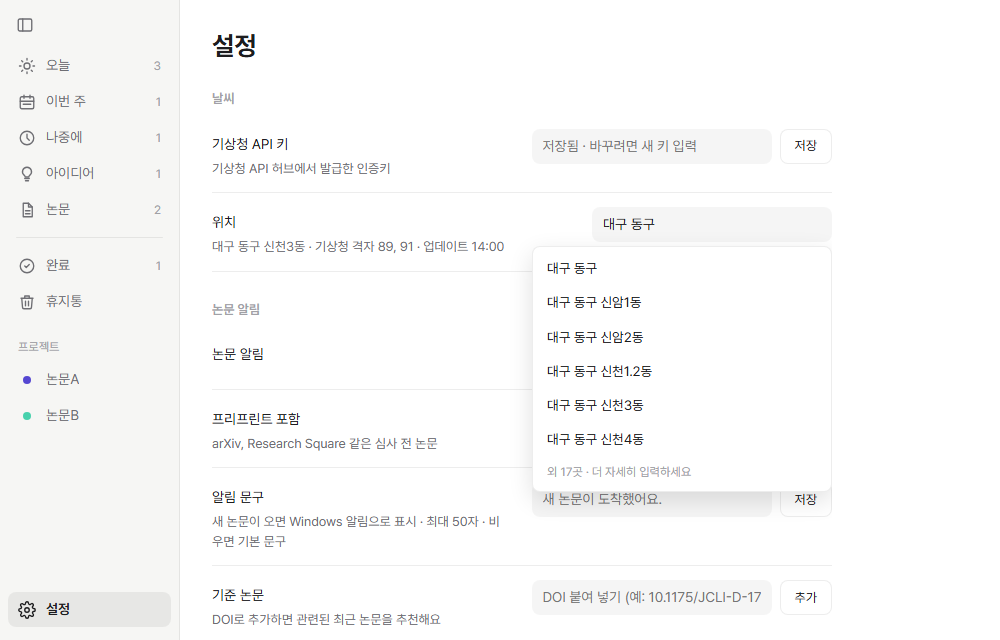The height and width of the screenshot is (640, 1000).
Task: Open the 이번 주 list
Action: [89, 101]
